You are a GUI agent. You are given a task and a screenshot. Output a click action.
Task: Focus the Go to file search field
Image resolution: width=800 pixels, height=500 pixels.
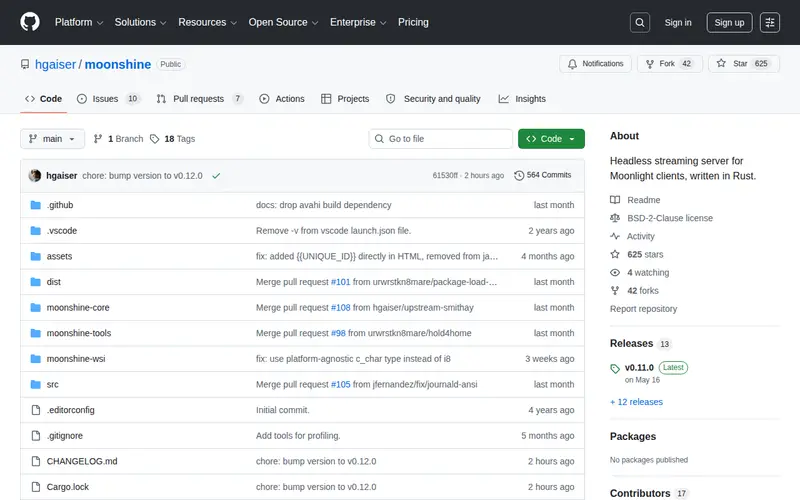coord(441,139)
